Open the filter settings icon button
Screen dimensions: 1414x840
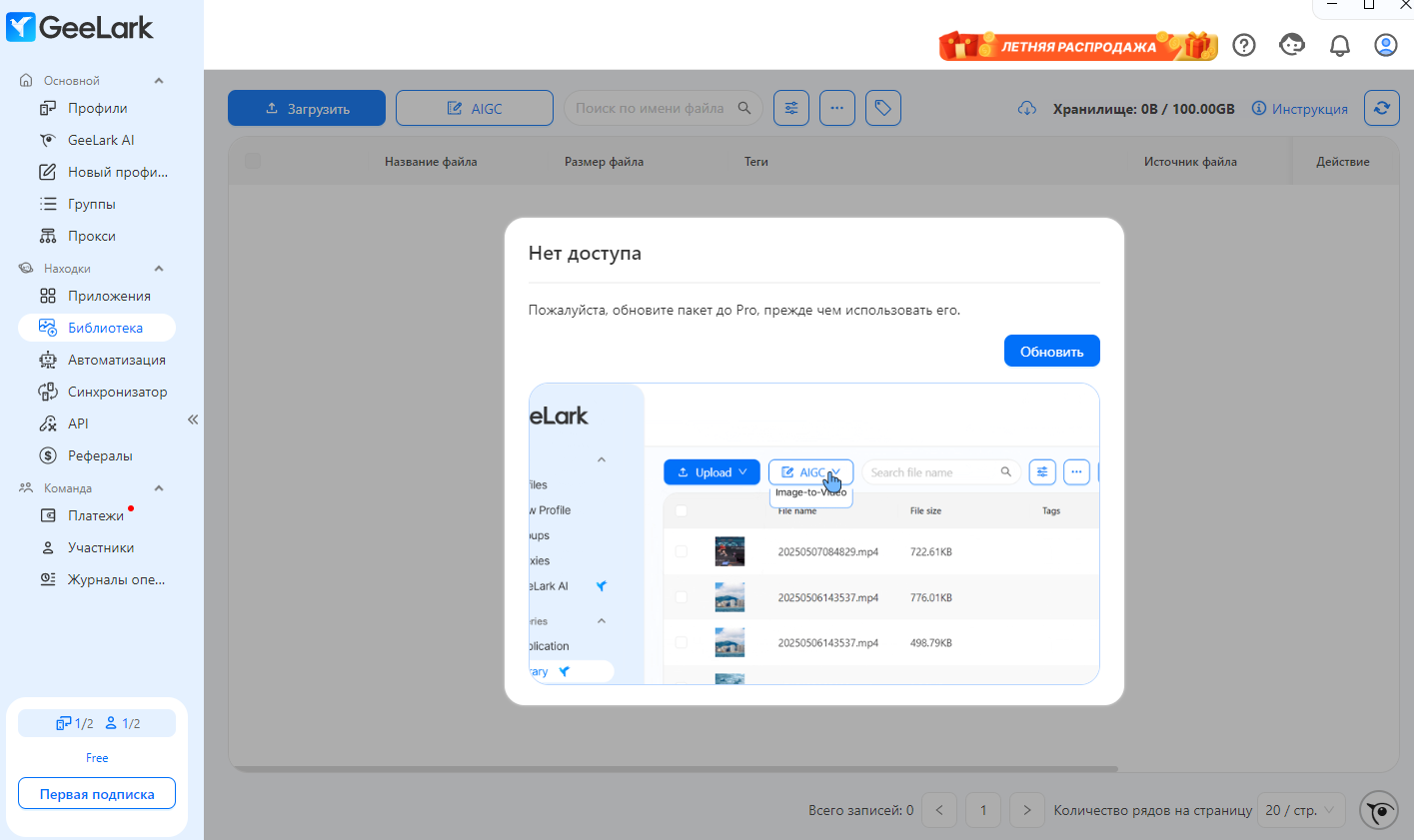coord(791,108)
